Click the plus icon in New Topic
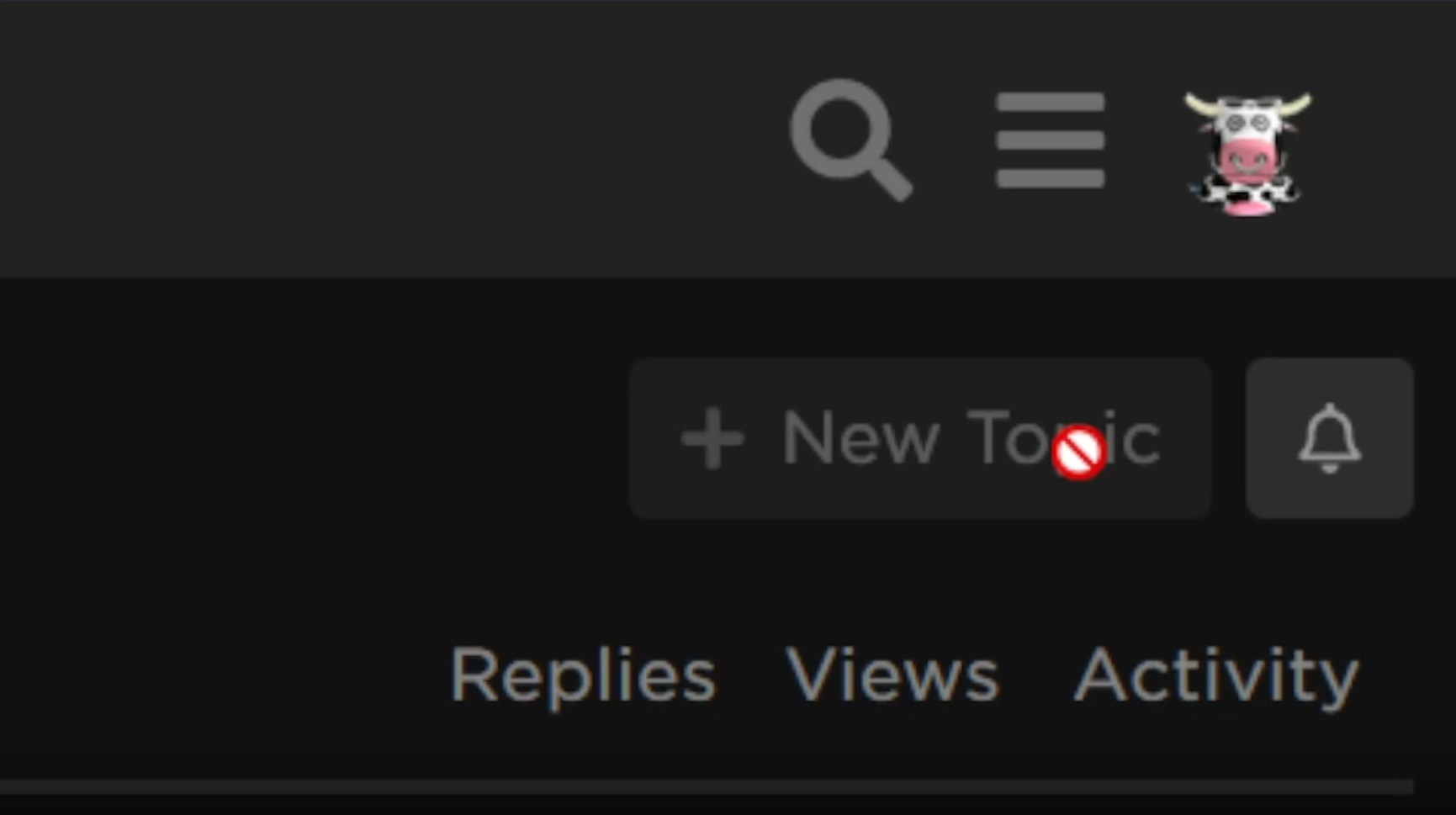This screenshot has width=1456, height=815. click(x=712, y=438)
